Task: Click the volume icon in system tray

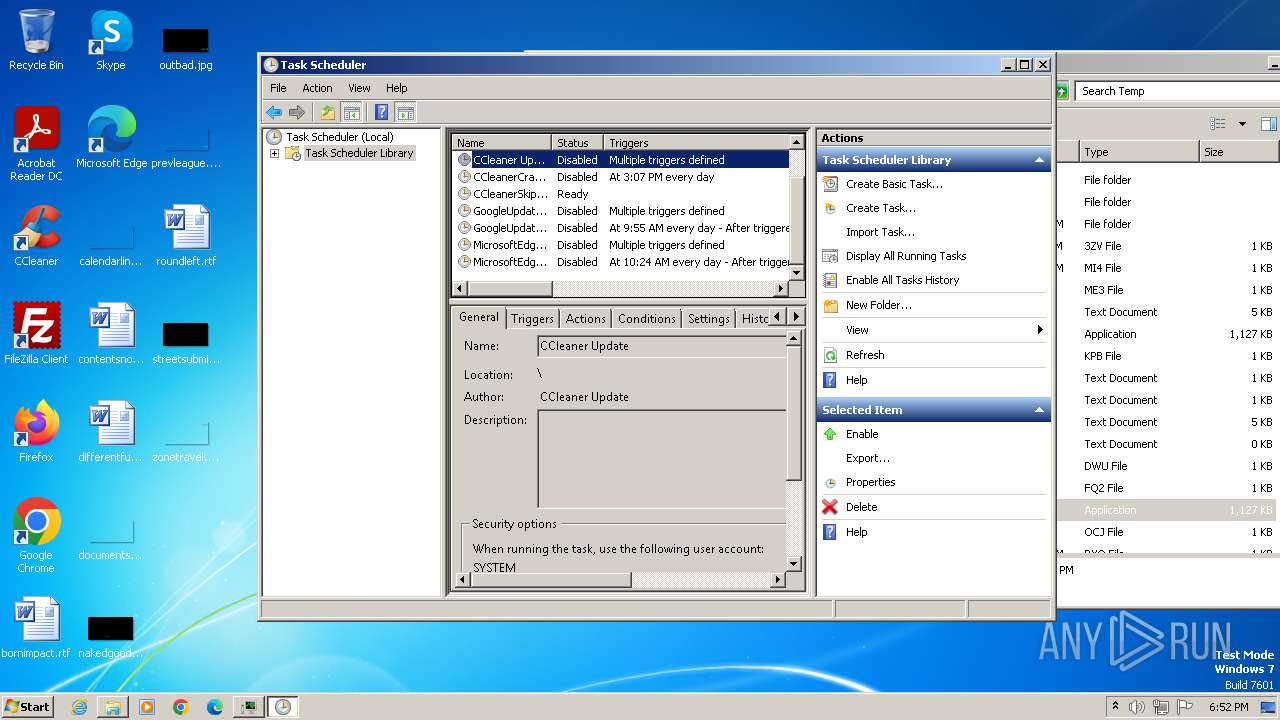Action: point(1137,707)
